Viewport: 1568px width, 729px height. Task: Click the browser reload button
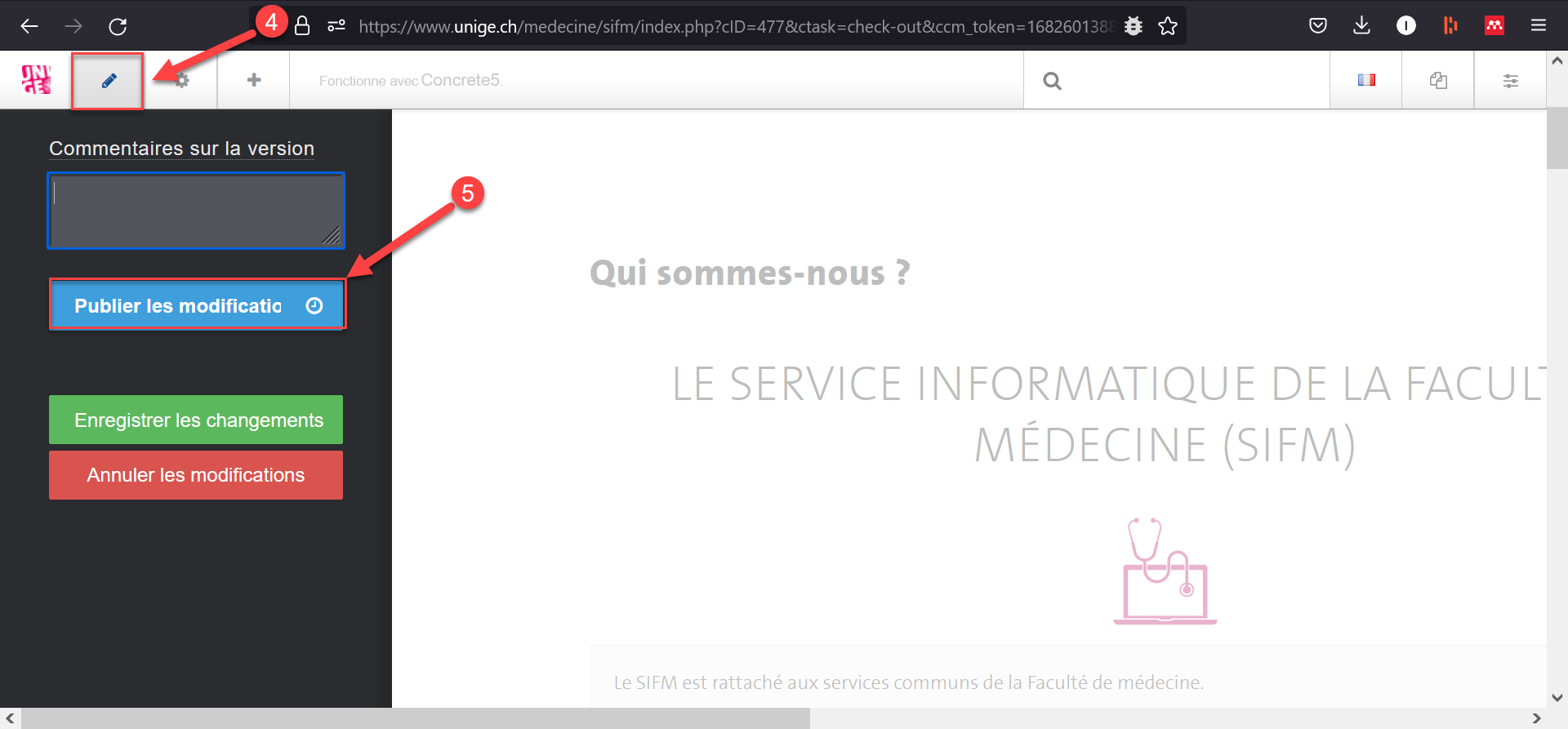[x=118, y=26]
